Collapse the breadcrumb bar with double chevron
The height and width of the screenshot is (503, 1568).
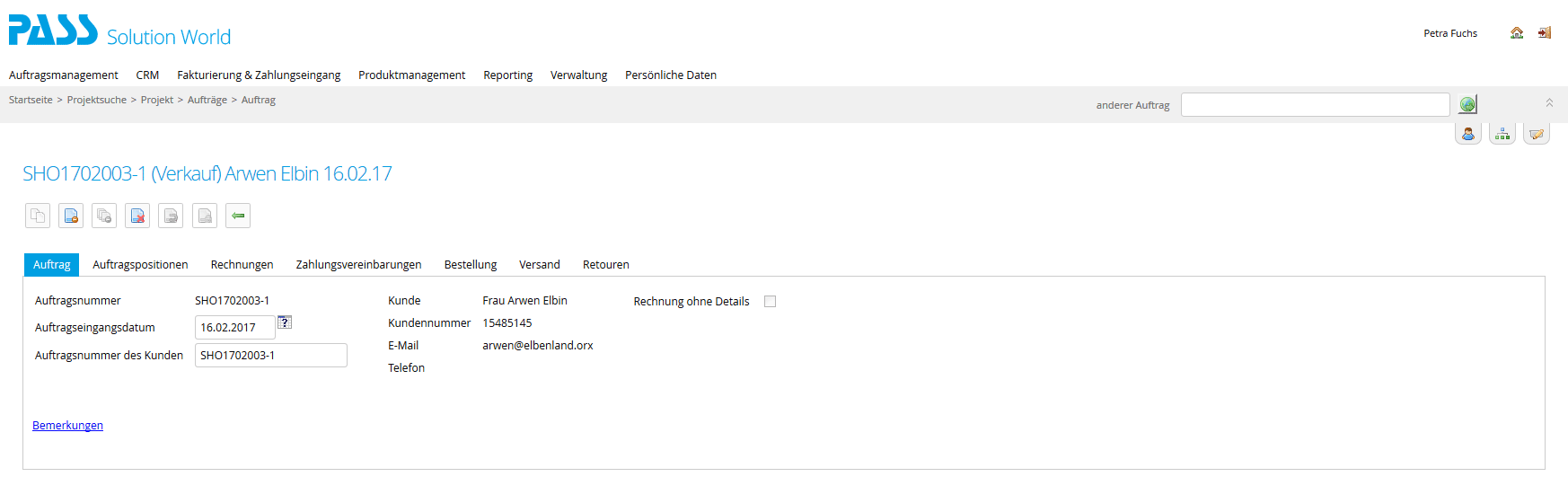point(1549,103)
